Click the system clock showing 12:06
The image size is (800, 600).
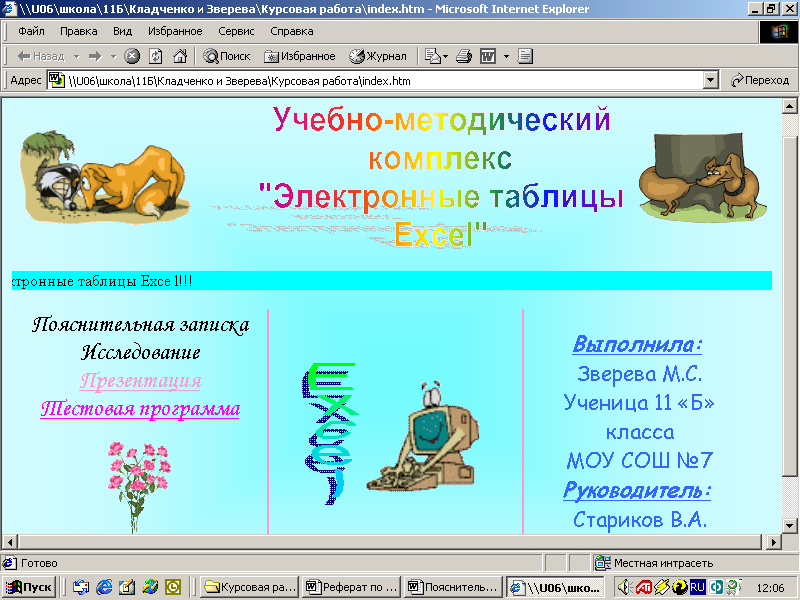point(770,588)
